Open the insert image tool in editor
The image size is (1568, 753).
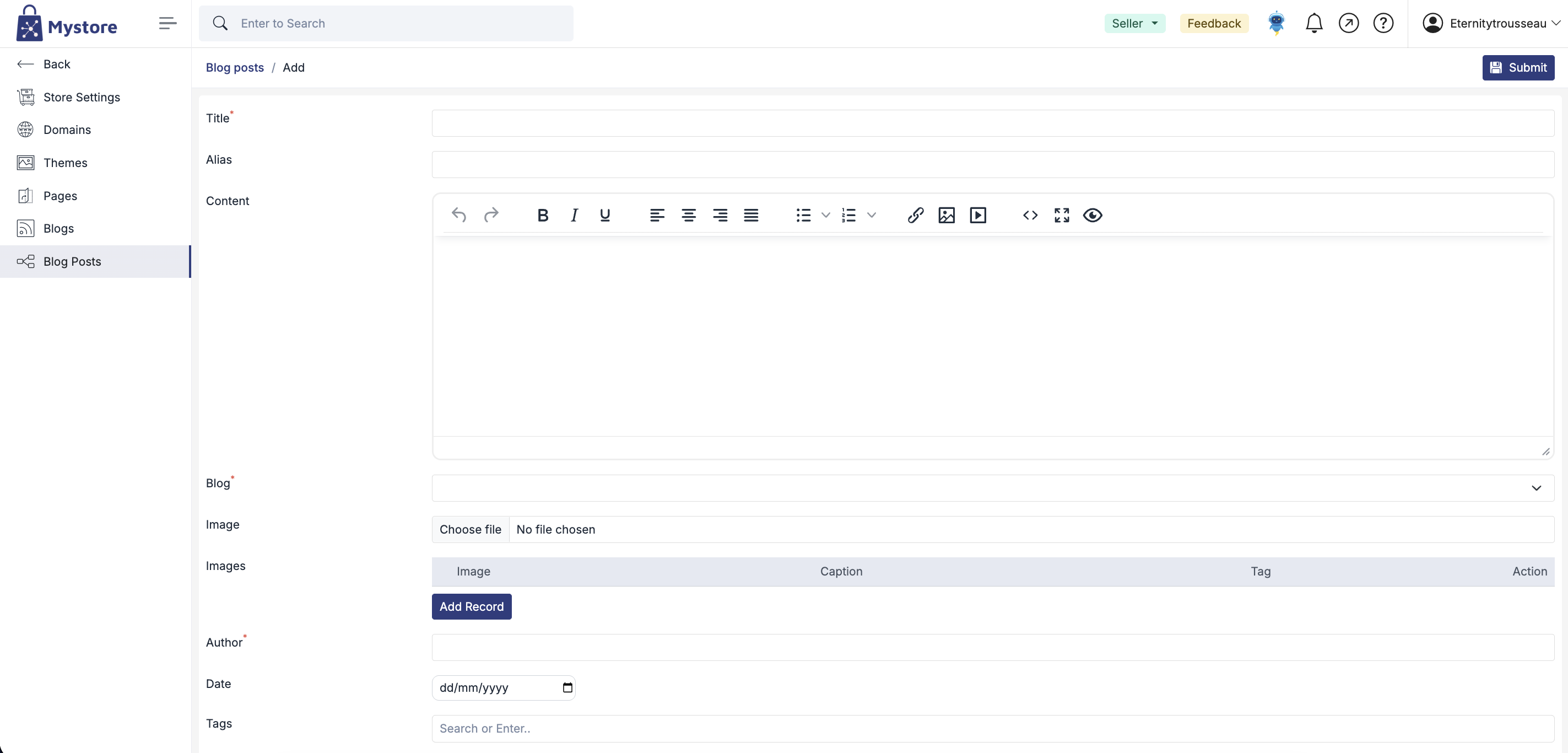(946, 215)
